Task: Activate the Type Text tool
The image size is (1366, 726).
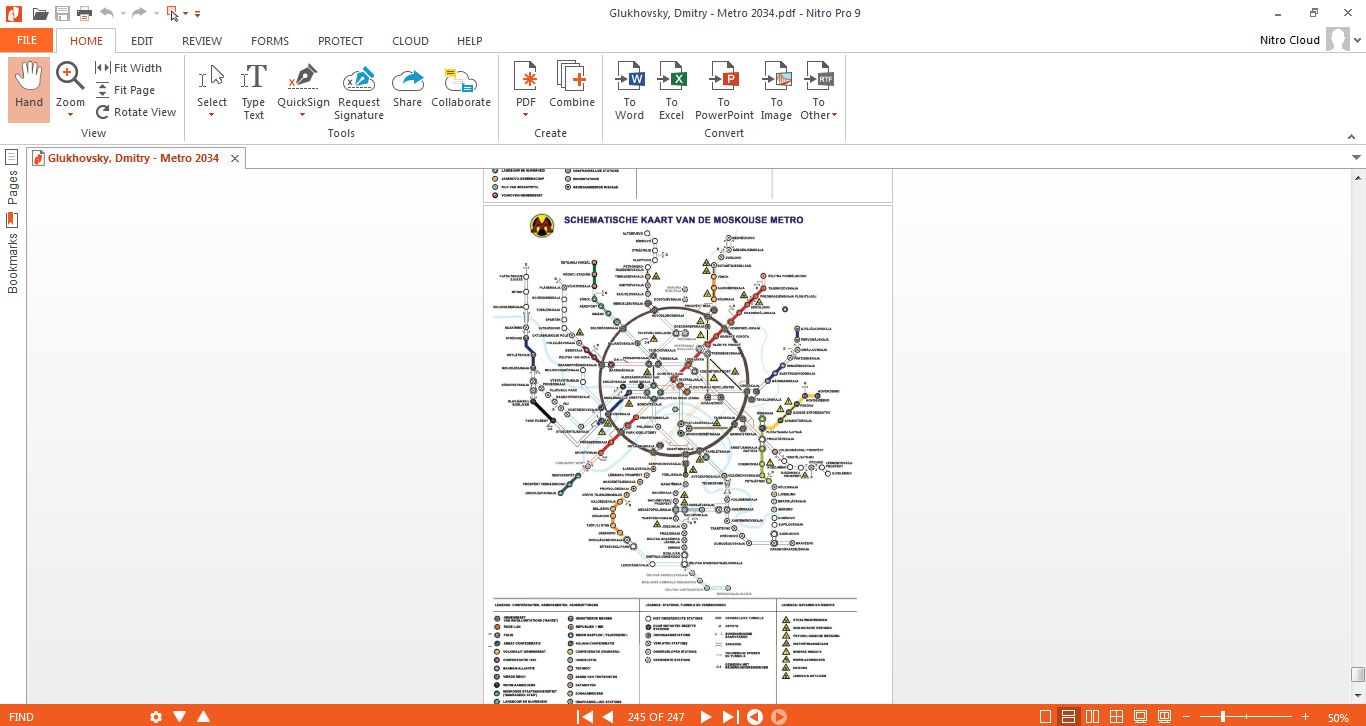Action: point(254,91)
